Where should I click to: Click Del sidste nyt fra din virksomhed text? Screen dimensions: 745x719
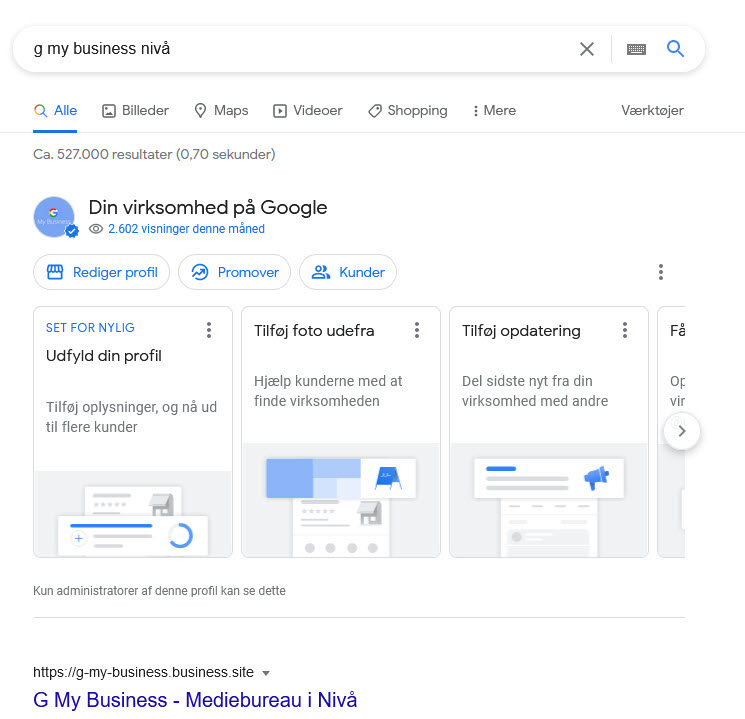pos(535,391)
